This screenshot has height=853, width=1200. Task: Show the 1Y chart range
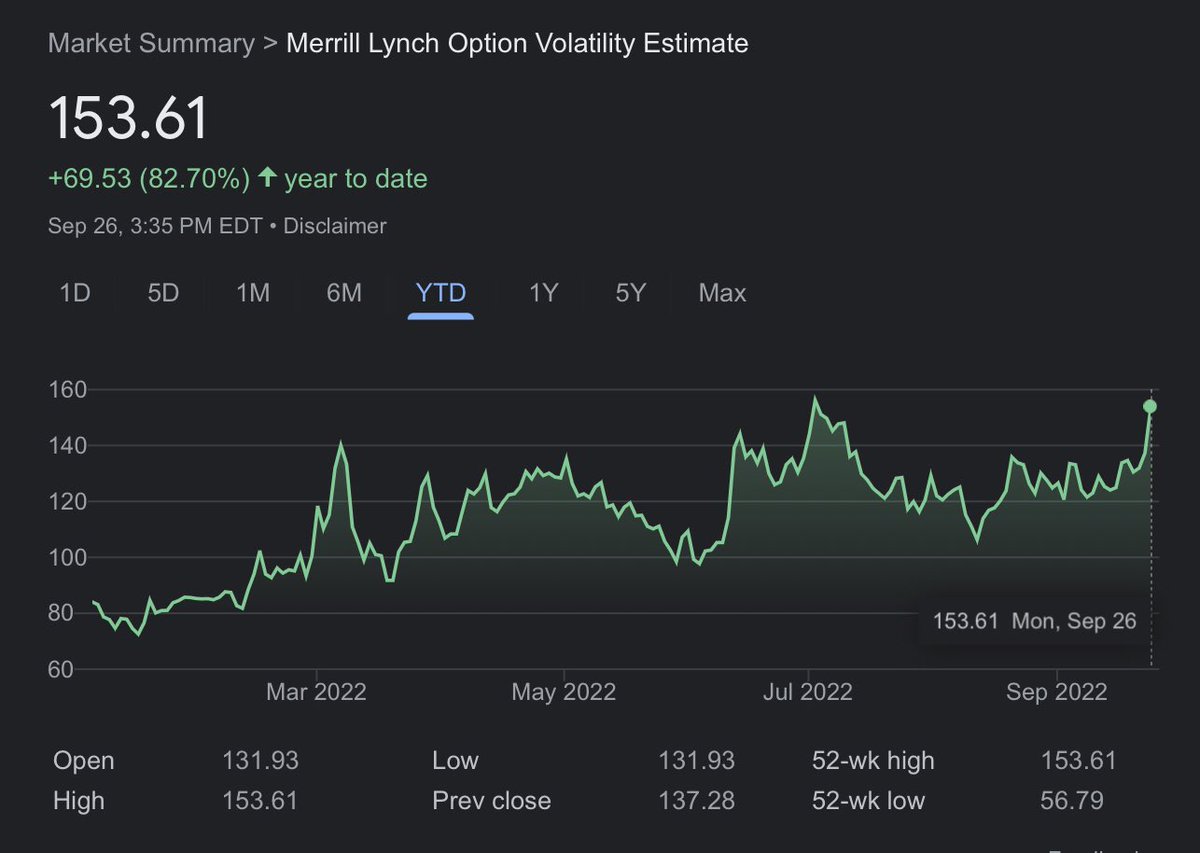(543, 293)
